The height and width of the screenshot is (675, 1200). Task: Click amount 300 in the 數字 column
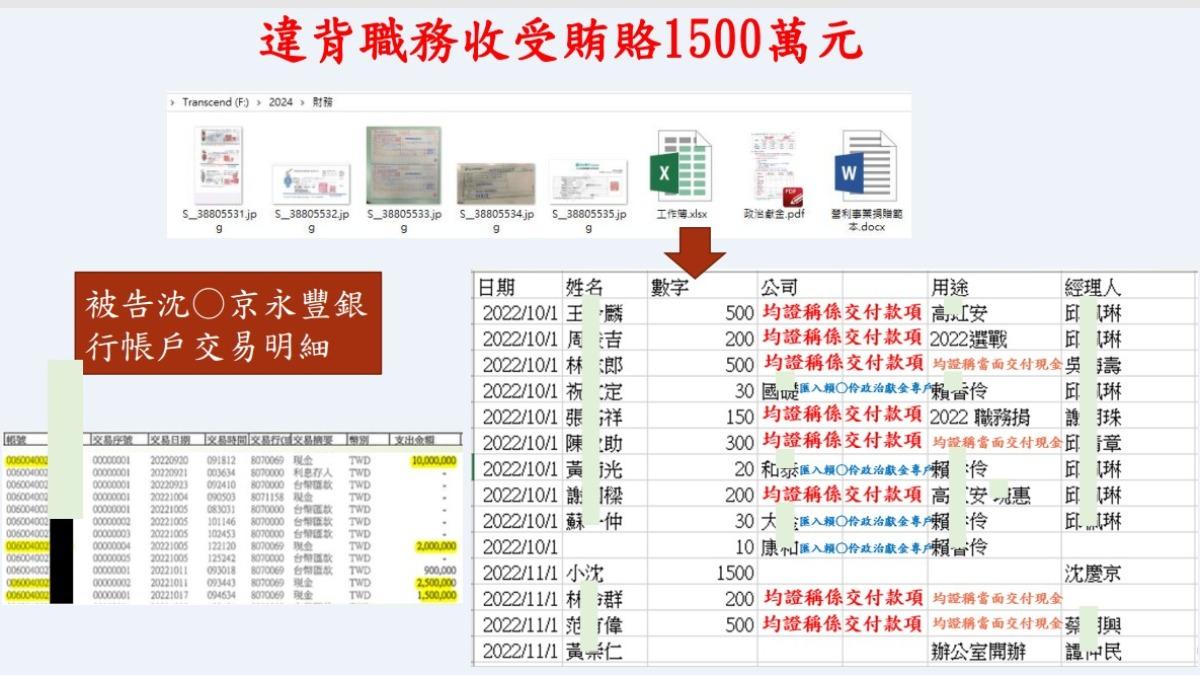click(740, 443)
